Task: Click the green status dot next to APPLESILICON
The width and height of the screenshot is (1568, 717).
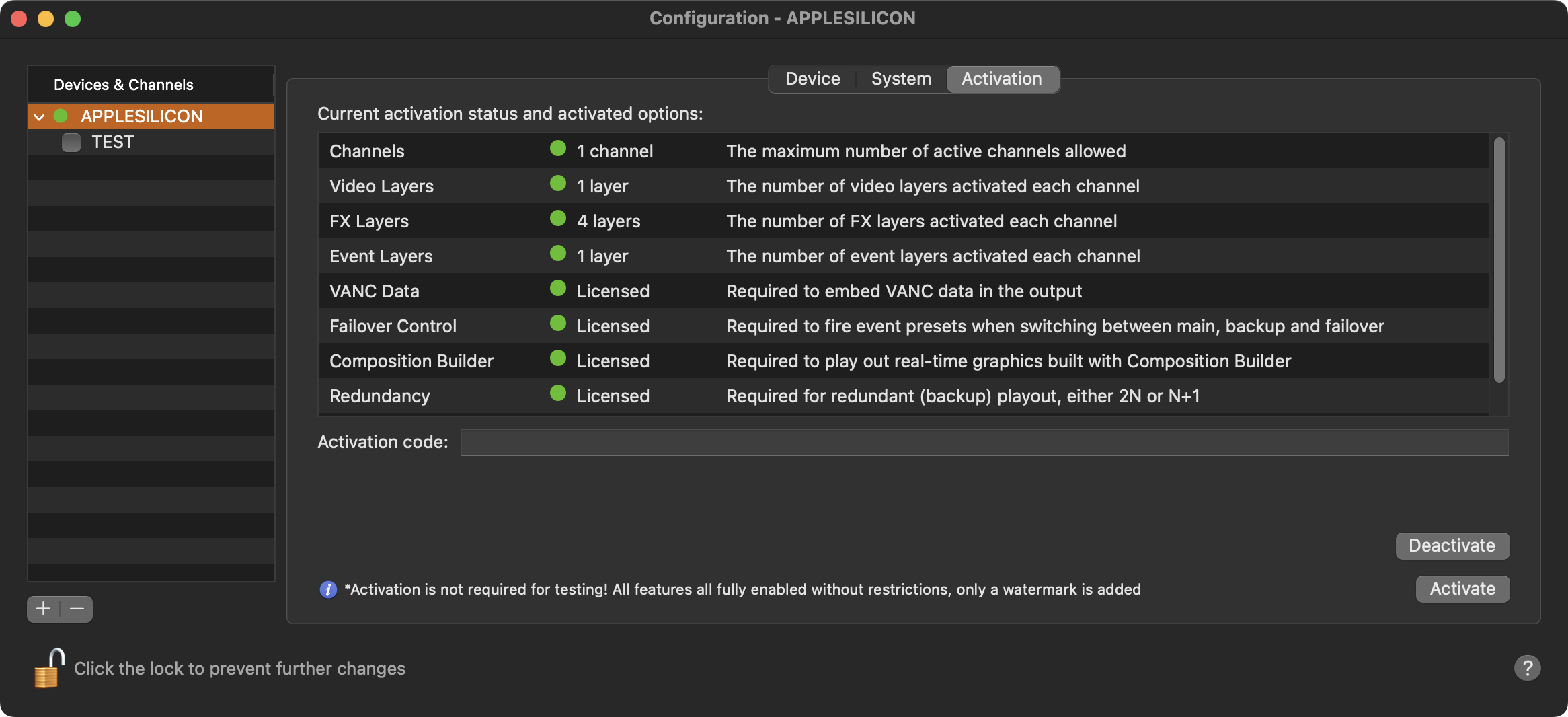Action: click(x=61, y=116)
